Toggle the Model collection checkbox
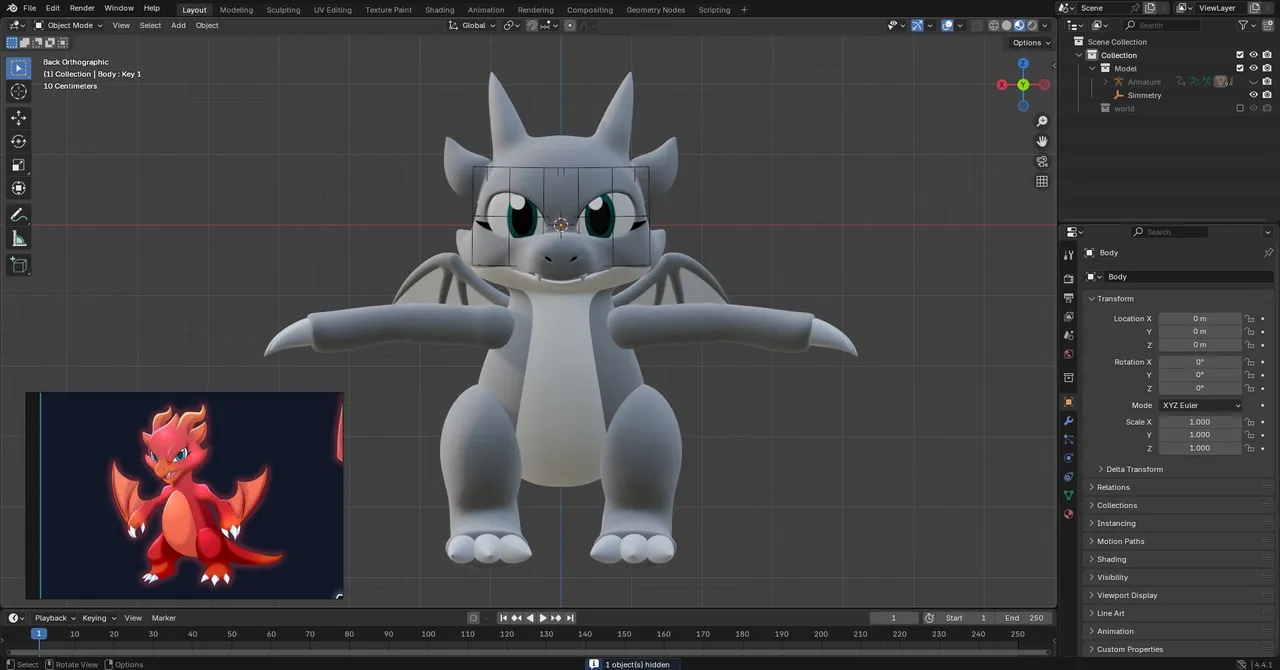The width and height of the screenshot is (1280, 670). coord(1240,68)
